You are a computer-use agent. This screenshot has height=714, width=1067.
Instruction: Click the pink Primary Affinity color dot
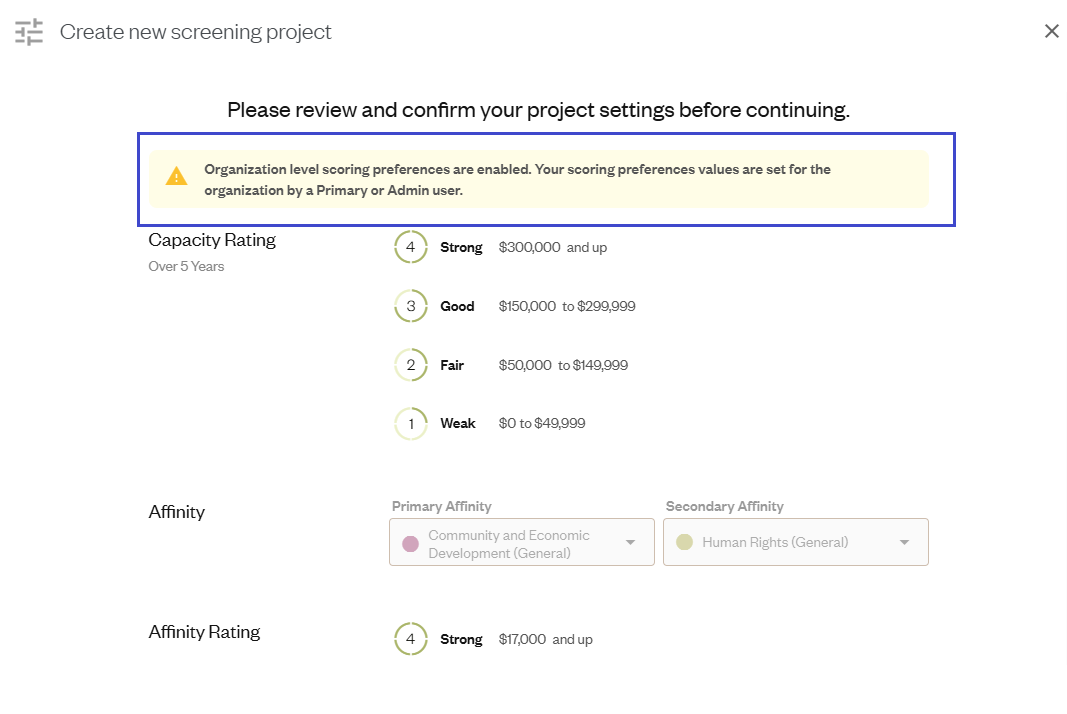pos(410,543)
